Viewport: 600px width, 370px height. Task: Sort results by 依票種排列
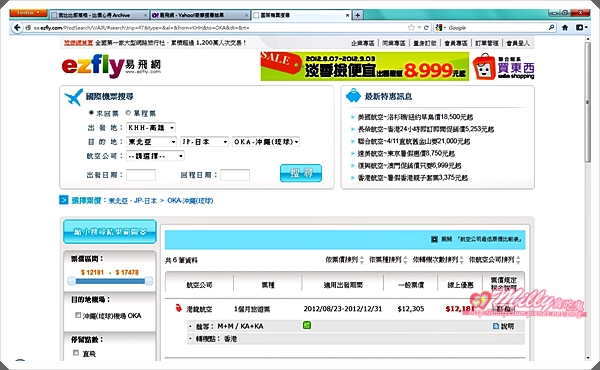[x=388, y=260]
